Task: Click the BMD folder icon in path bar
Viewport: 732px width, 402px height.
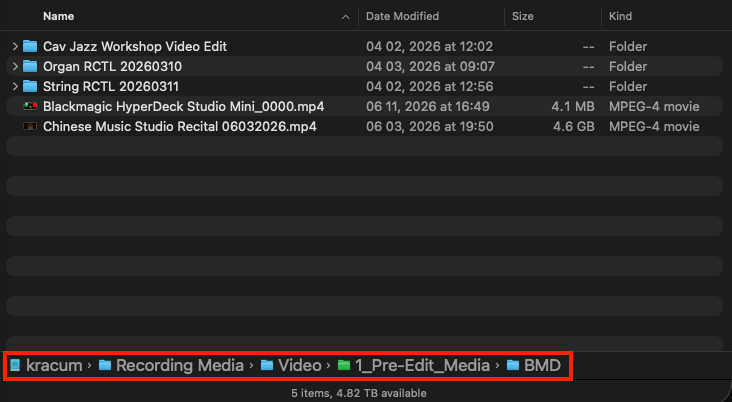Action: (x=513, y=365)
